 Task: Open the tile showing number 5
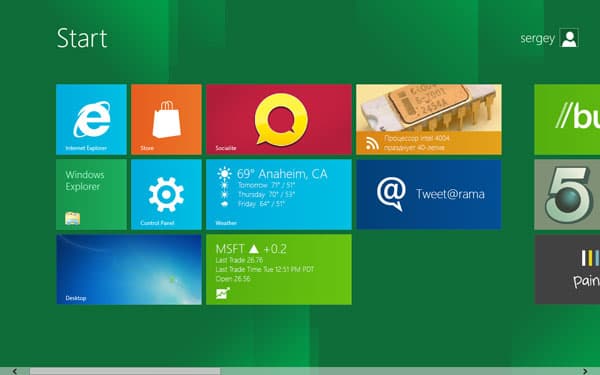point(567,194)
